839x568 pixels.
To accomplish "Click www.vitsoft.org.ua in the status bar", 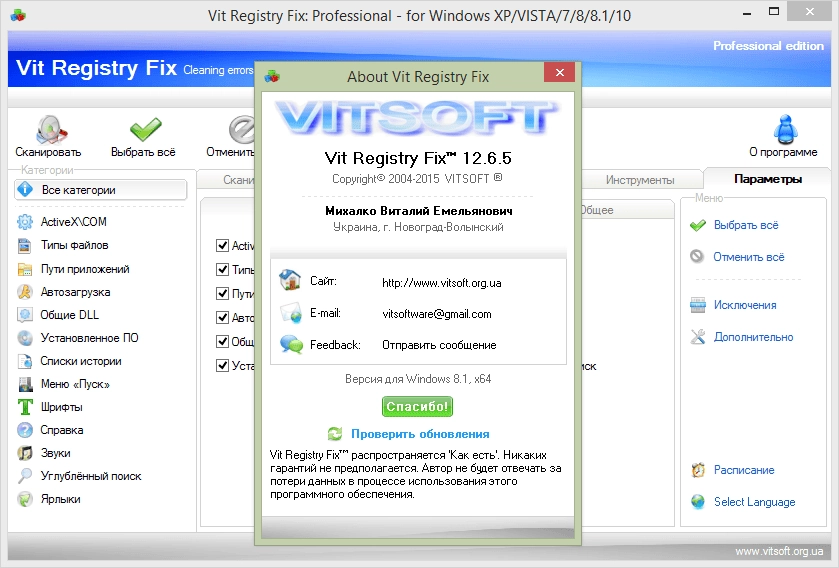I will pyautogui.click(x=779, y=551).
